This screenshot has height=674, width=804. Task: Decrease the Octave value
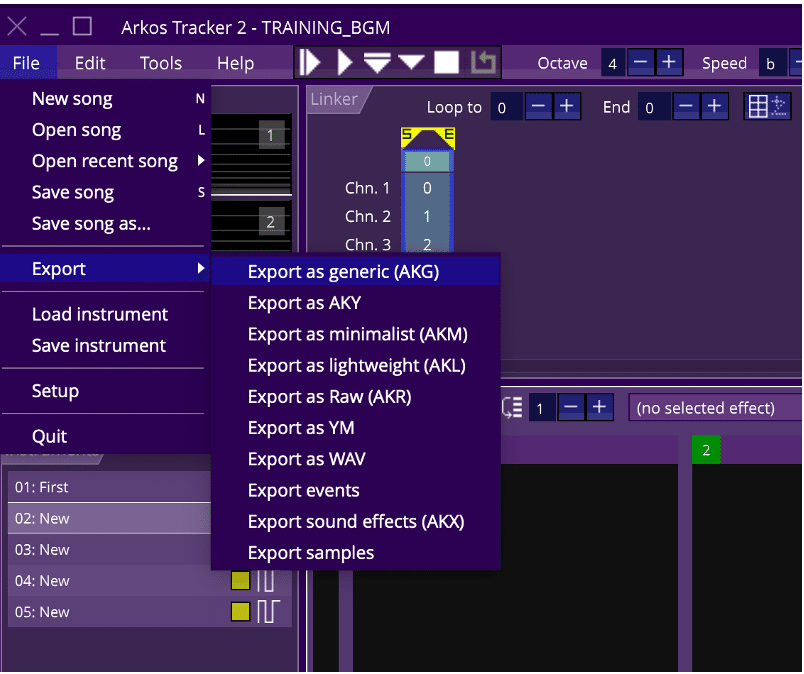[x=640, y=63]
